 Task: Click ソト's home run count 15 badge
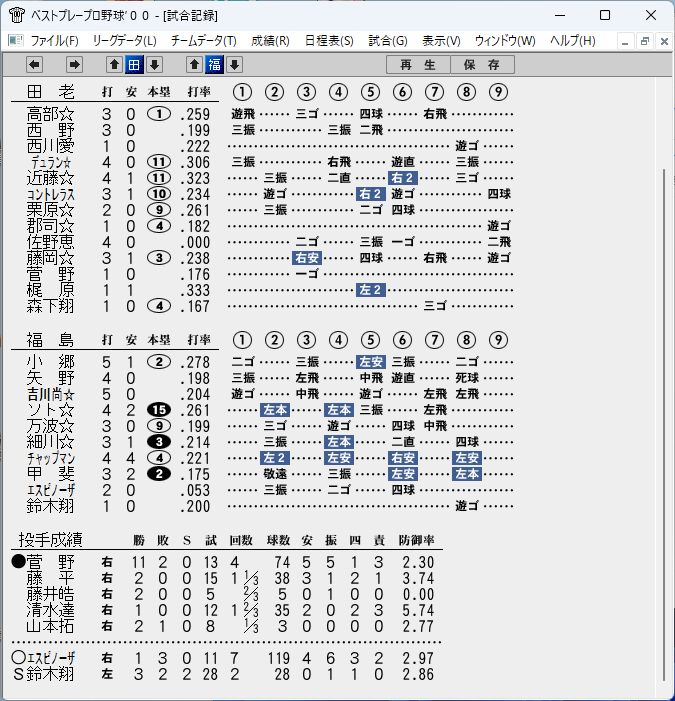point(159,410)
